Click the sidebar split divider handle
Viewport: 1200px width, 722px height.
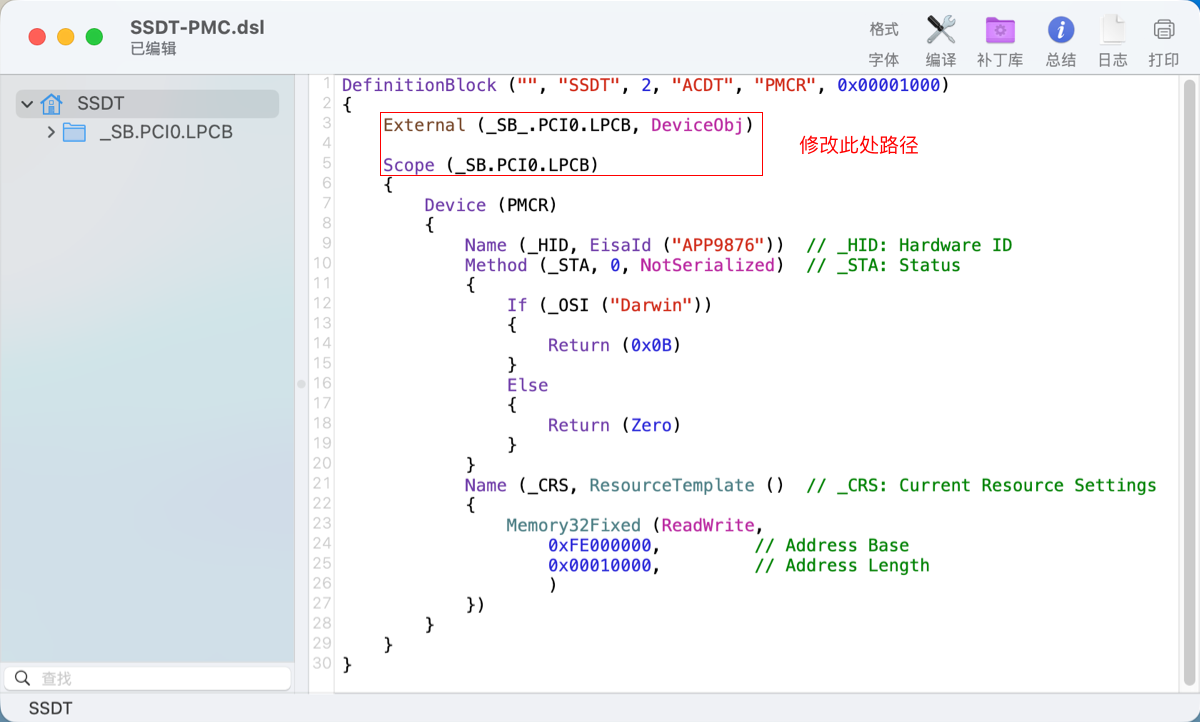point(301,384)
